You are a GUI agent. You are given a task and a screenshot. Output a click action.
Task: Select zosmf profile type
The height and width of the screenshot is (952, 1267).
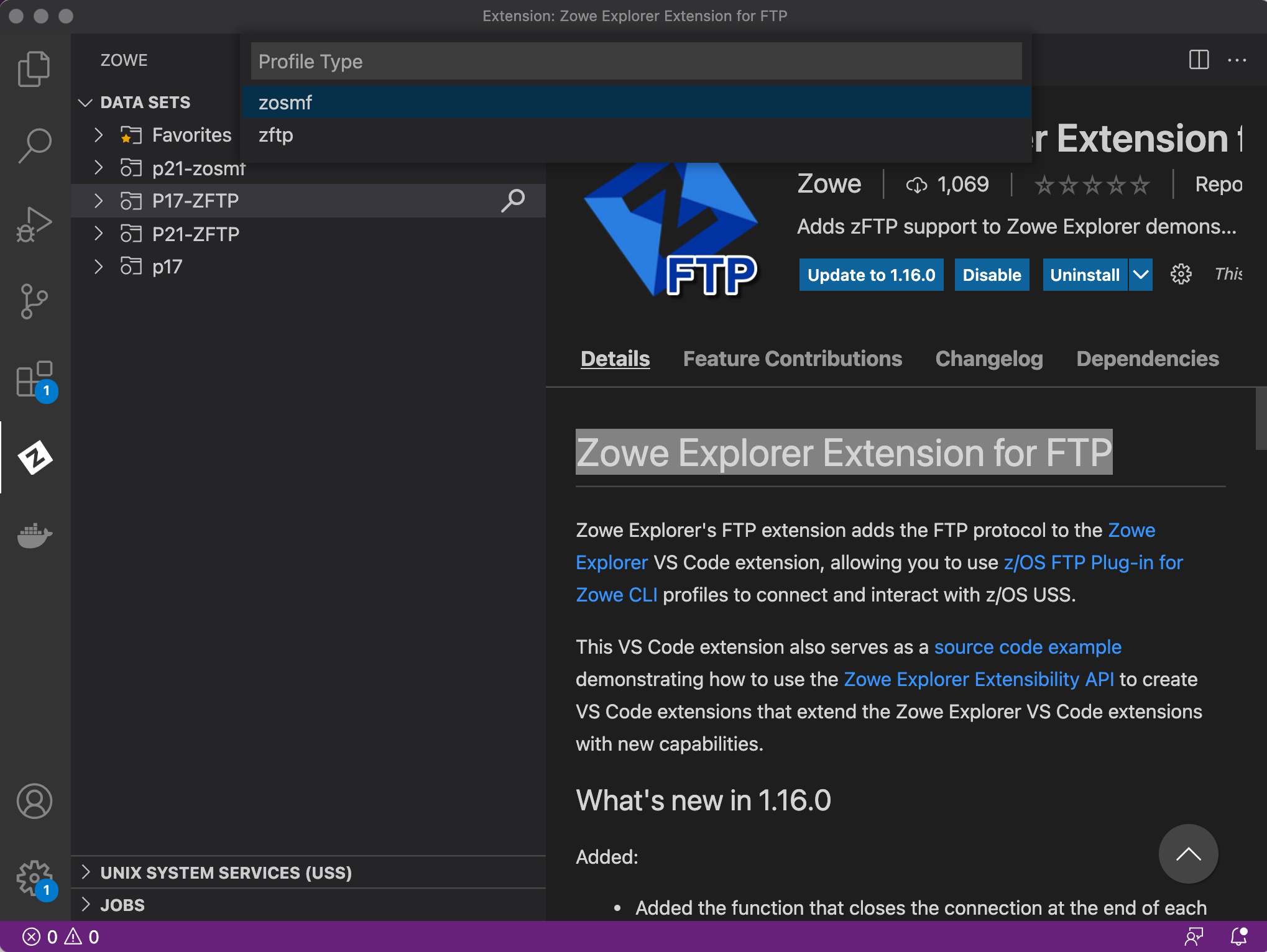[x=635, y=103]
